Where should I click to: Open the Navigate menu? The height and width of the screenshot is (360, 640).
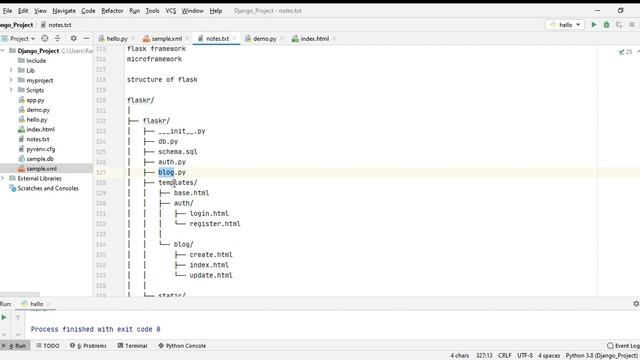(64, 11)
